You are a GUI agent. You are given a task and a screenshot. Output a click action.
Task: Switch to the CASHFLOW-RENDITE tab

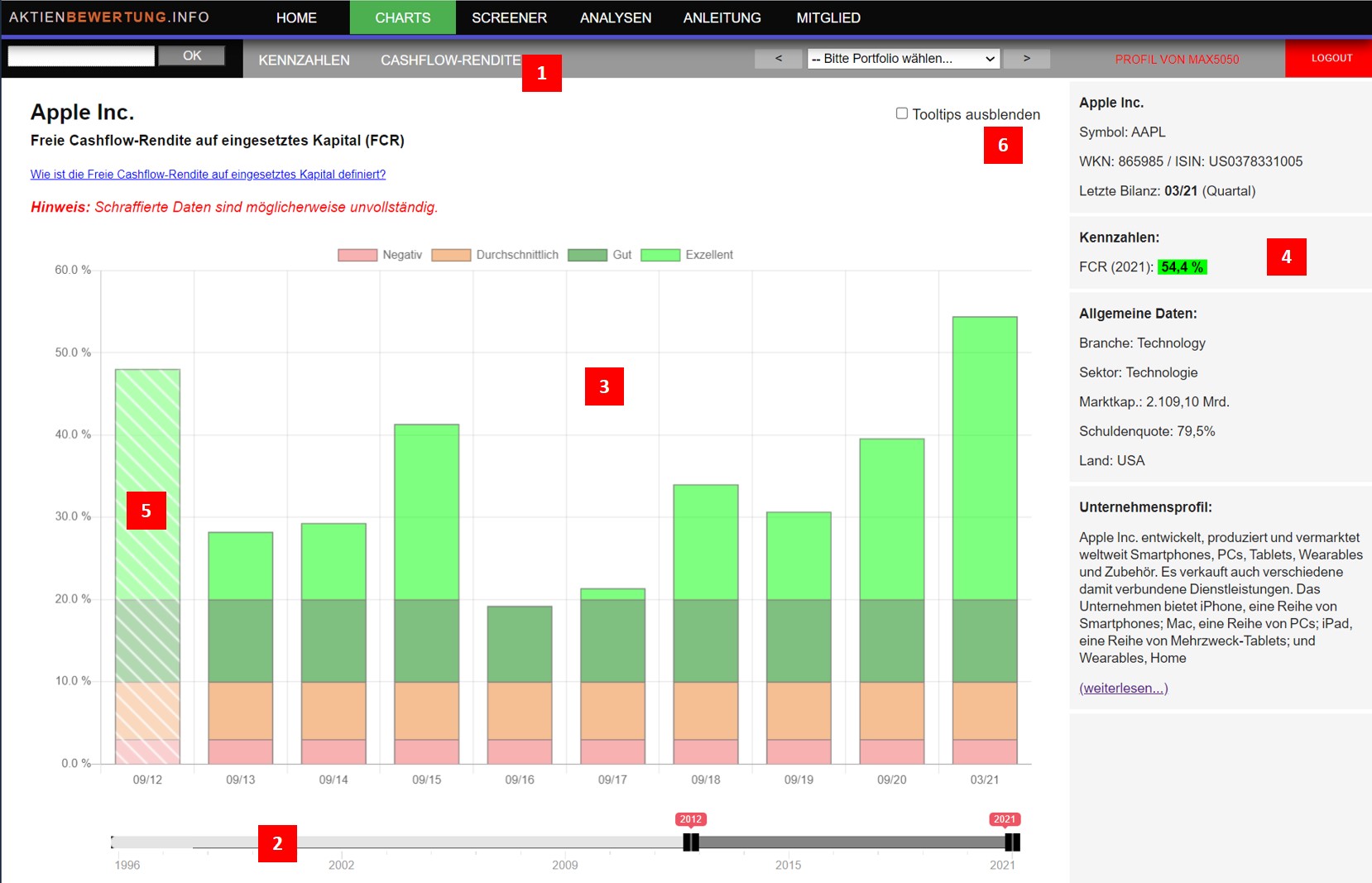[x=451, y=60]
